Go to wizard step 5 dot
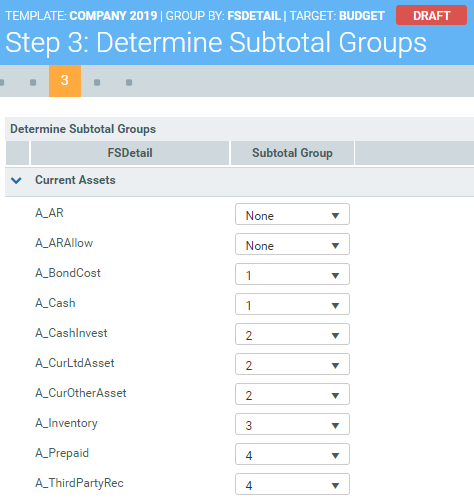This screenshot has width=474, height=503. pos(129,82)
